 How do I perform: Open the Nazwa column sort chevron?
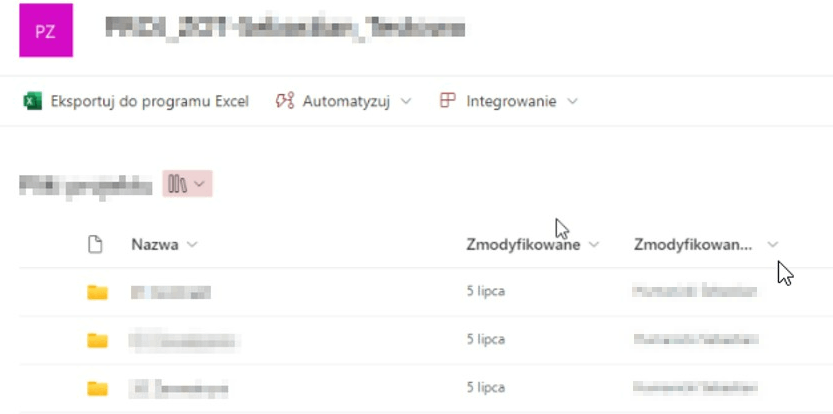(x=192, y=245)
